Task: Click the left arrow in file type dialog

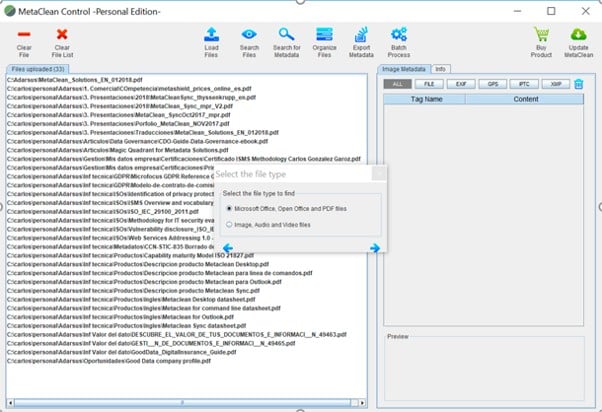Action: point(228,248)
